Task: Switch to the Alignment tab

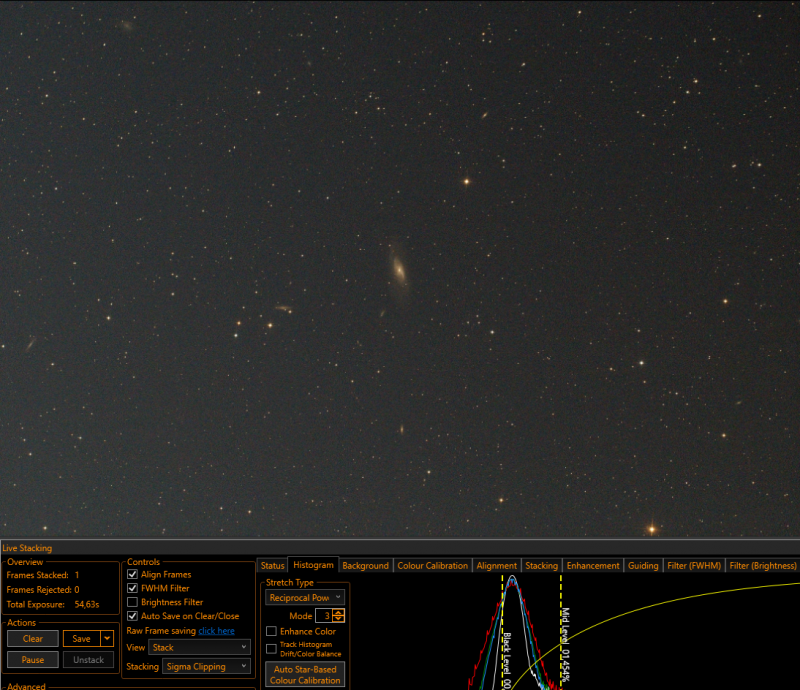Action: [496, 565]
